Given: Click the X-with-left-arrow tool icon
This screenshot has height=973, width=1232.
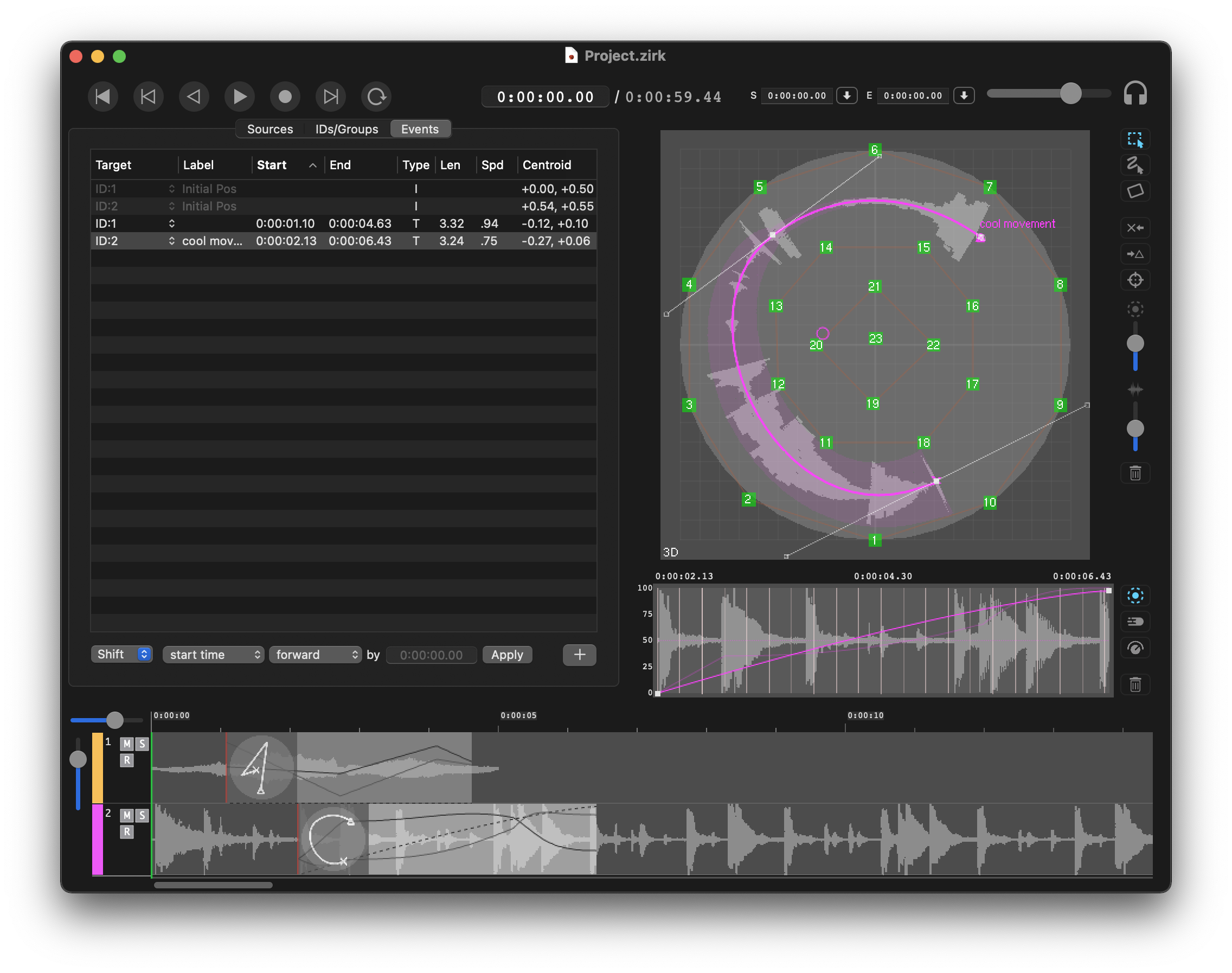Looking at the screenshot, I should [x=1135, y=228].
